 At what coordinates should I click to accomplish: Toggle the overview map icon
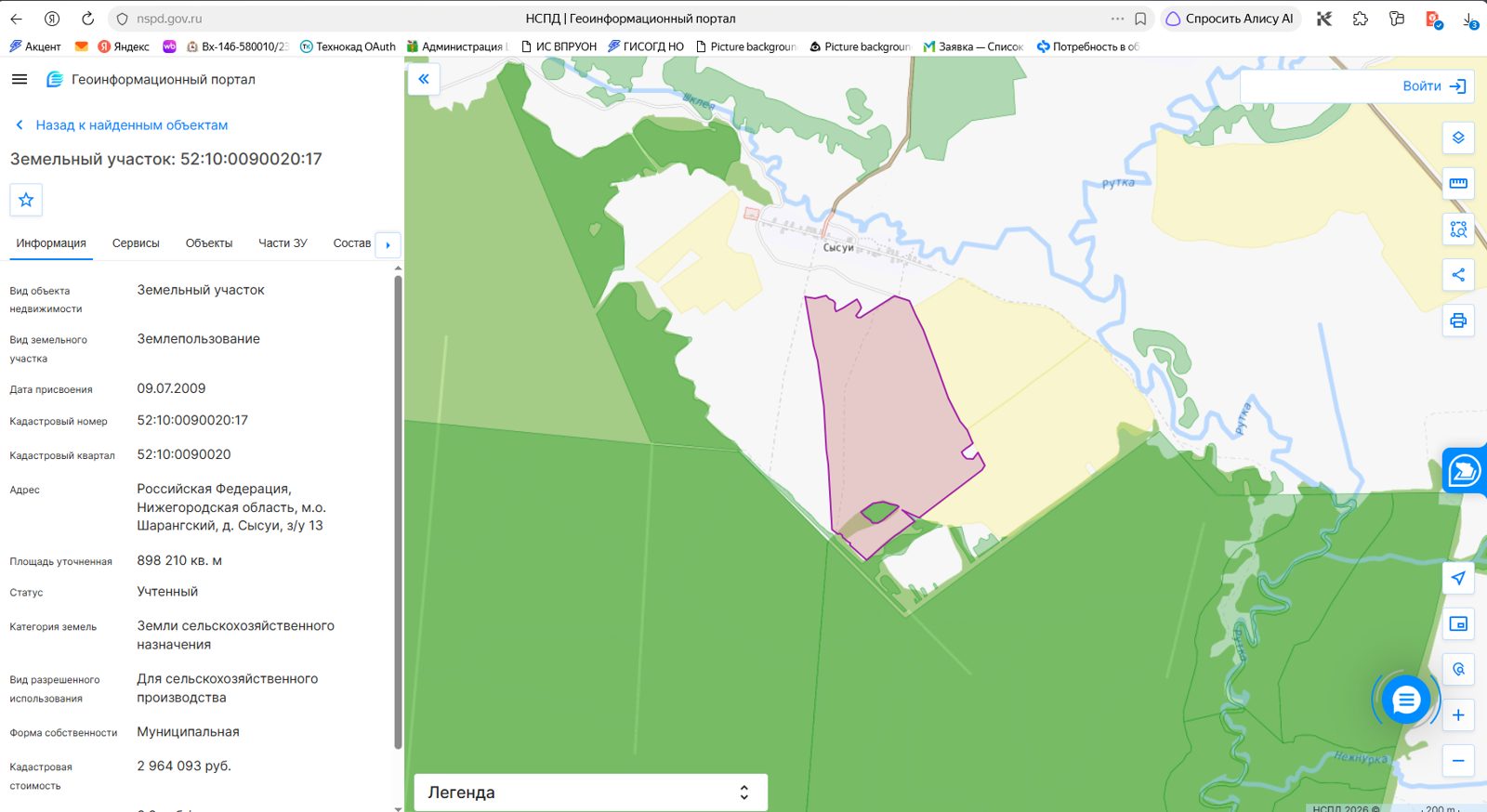coord(1458,623)
